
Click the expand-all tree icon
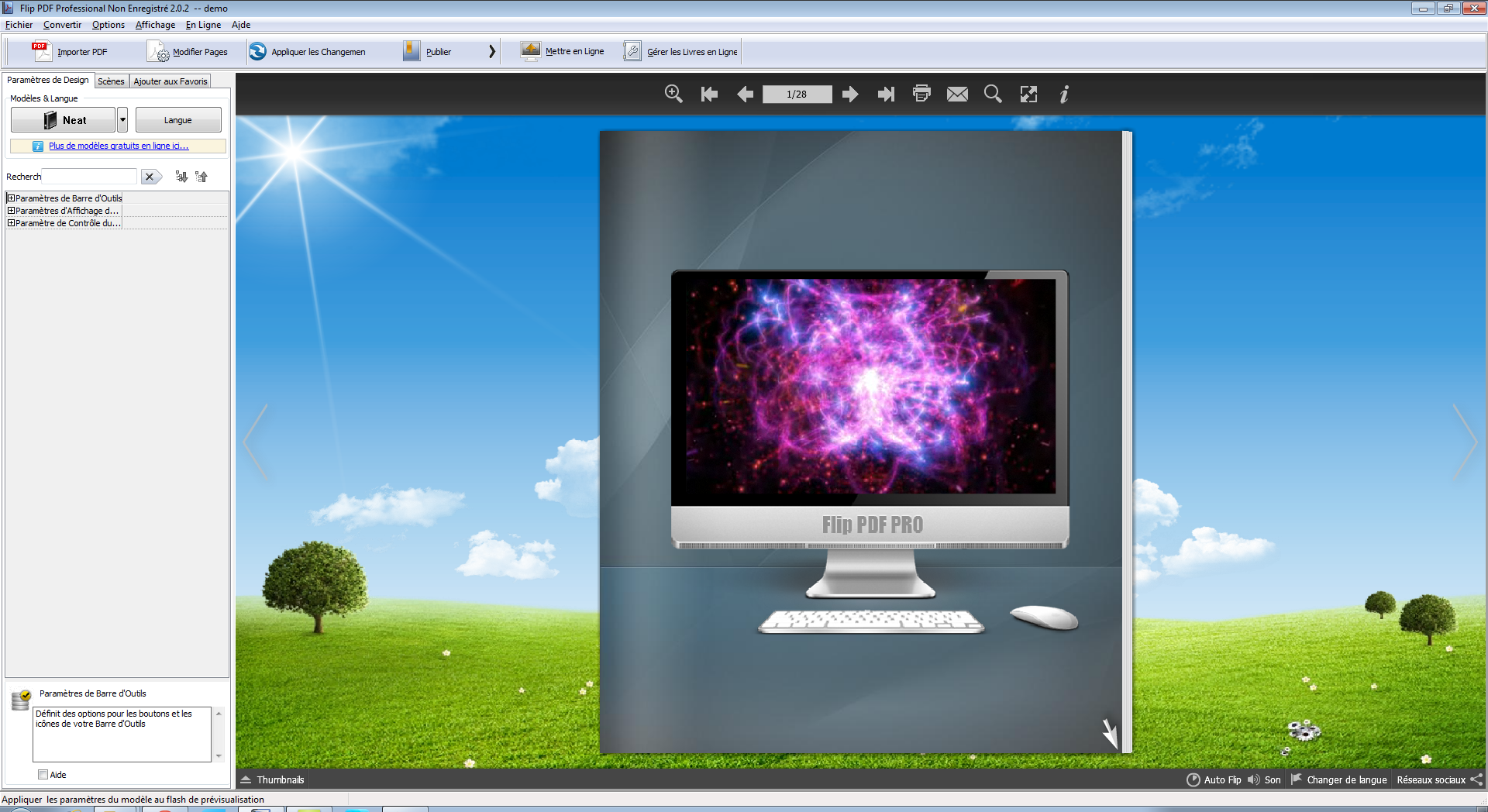coord(181,177)
